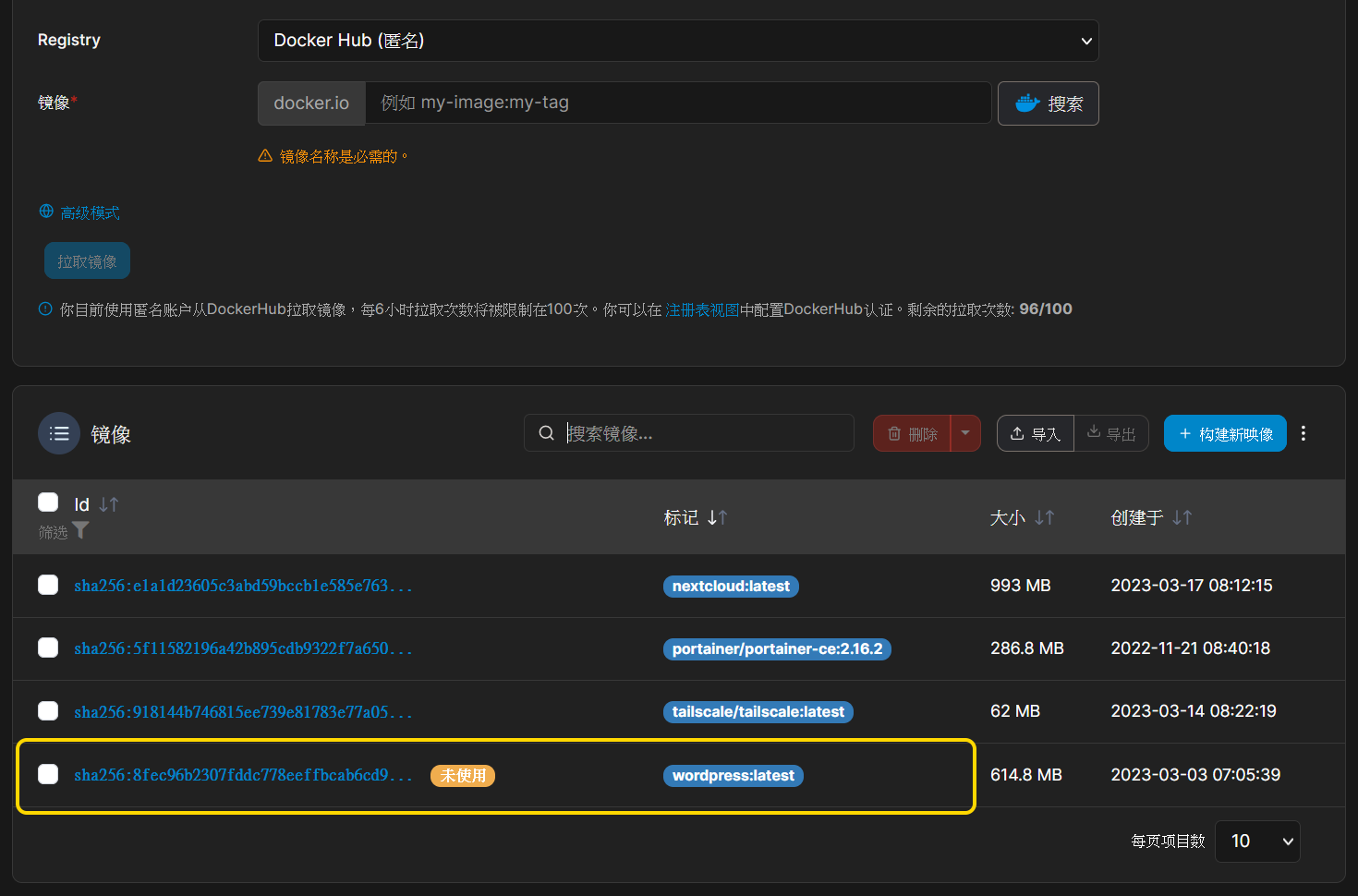Check the wordpress:latest row checkbox
Viewport: 1358px width, 896px height.
[x=48, y=774]
